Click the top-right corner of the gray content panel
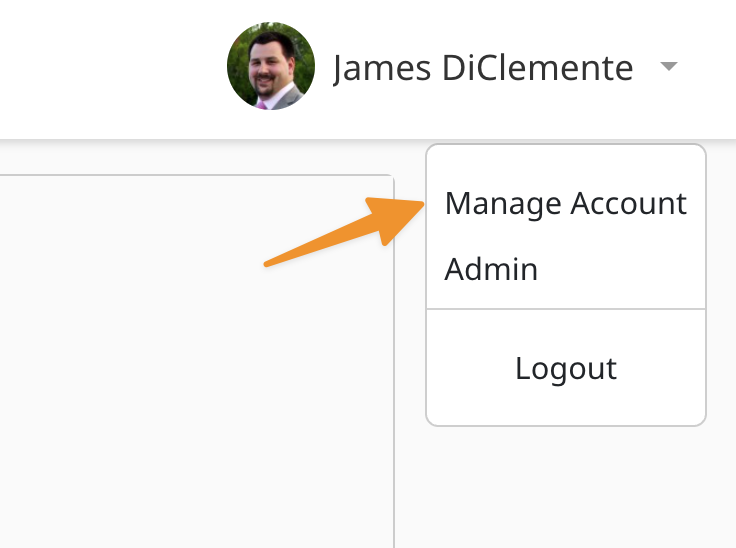The height and width of the screenshot is (548, 736). coord(391,178)
